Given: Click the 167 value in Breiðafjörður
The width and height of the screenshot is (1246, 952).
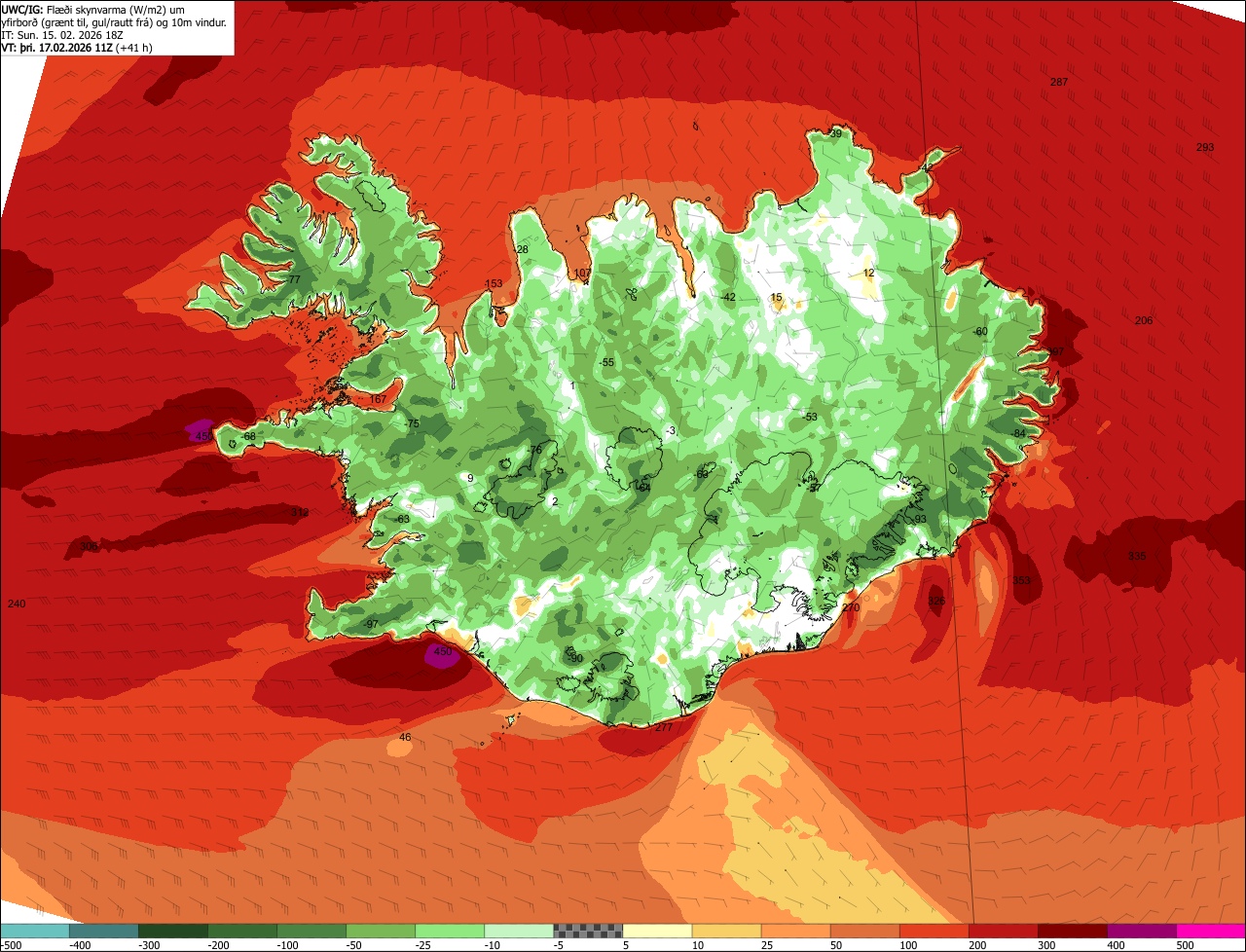Looking at the screenshot, I should [x=378, y=399].
